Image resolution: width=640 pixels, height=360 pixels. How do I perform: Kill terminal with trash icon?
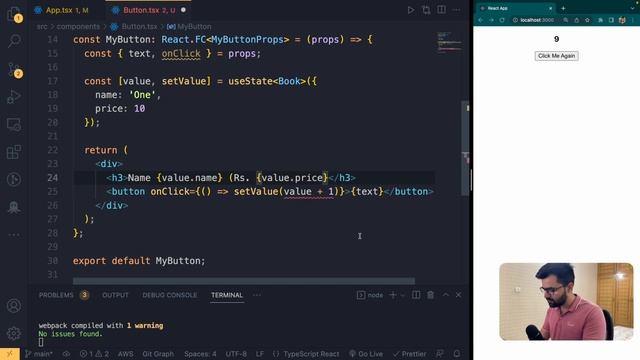click(x=431, y=295)
